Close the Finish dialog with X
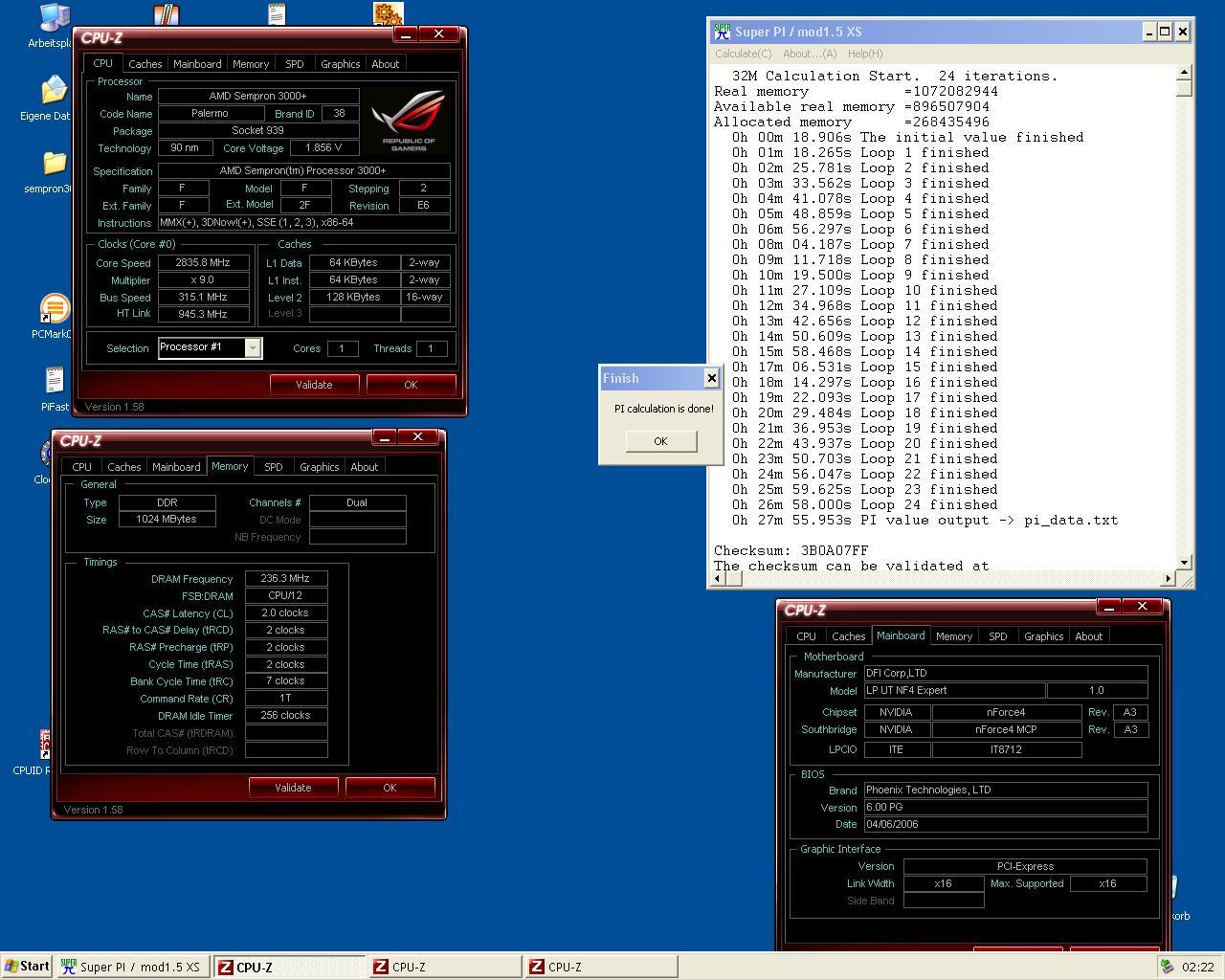The image size is (1225, 980). (711, 378)
